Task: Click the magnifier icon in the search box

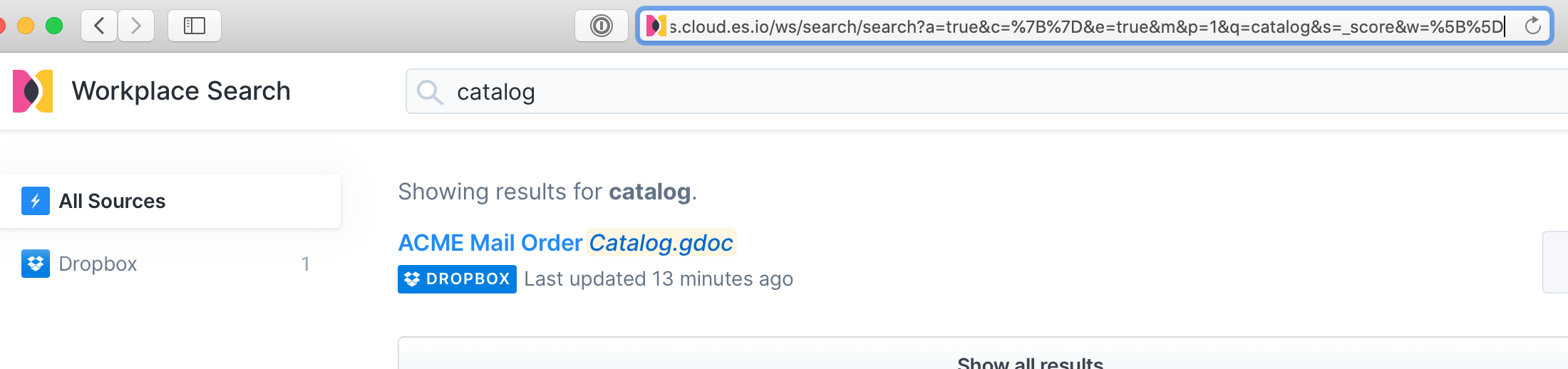Action: coord(430,92)
